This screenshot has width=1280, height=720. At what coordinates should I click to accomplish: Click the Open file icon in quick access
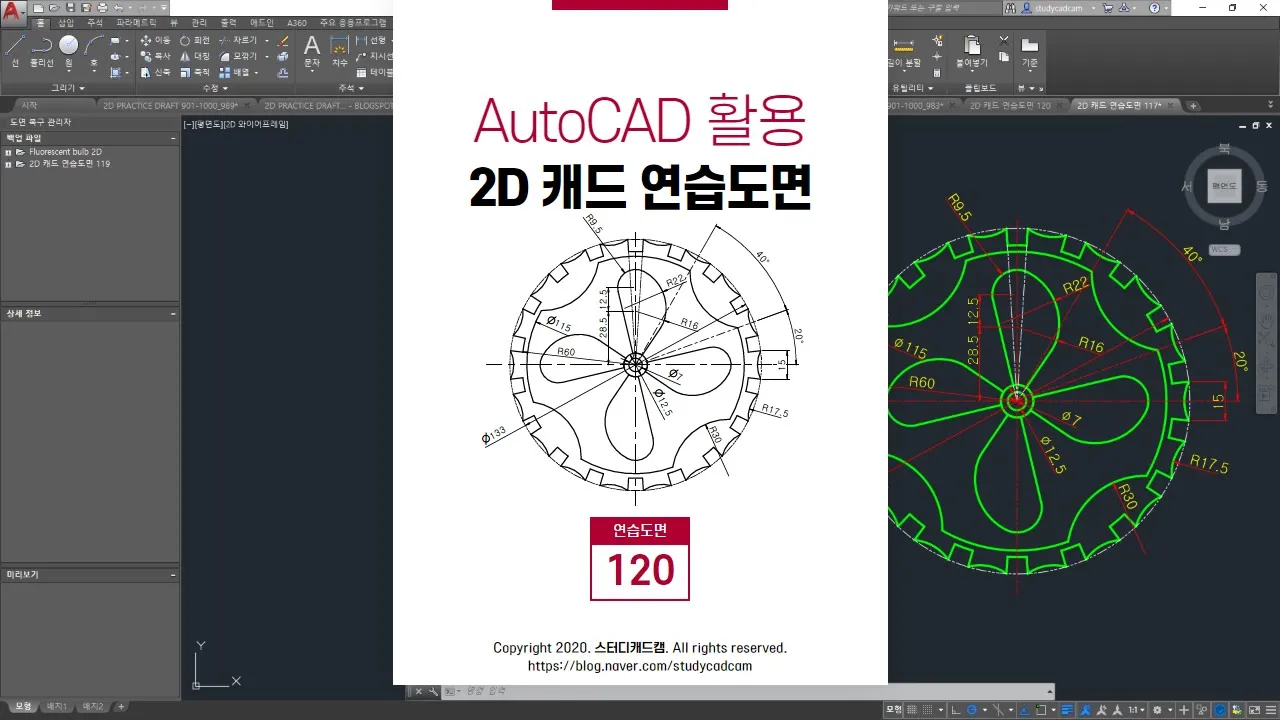click(x=54, y=7)
